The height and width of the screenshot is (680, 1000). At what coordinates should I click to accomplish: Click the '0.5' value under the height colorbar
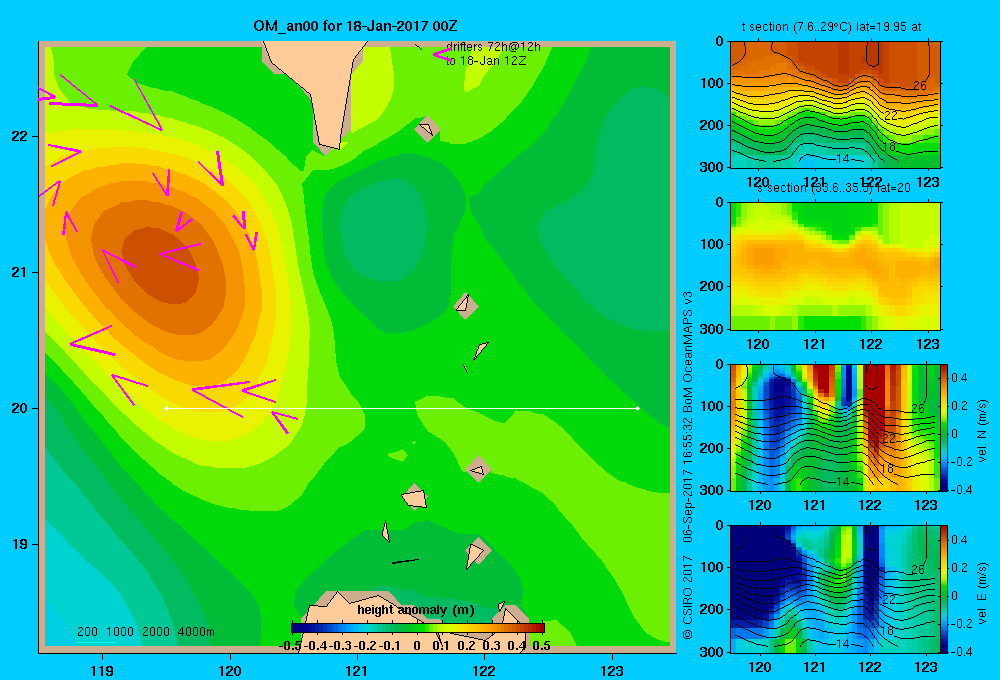[x=541, y=646]
